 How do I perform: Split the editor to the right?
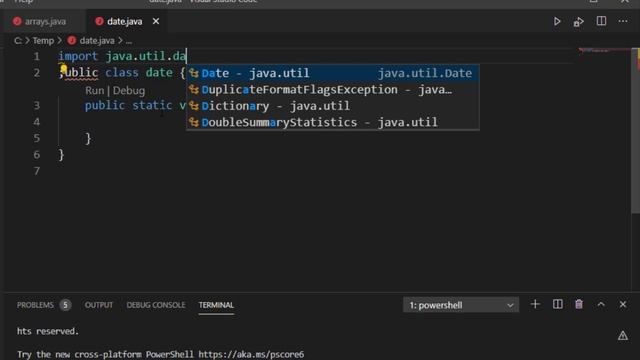(601, 21)
